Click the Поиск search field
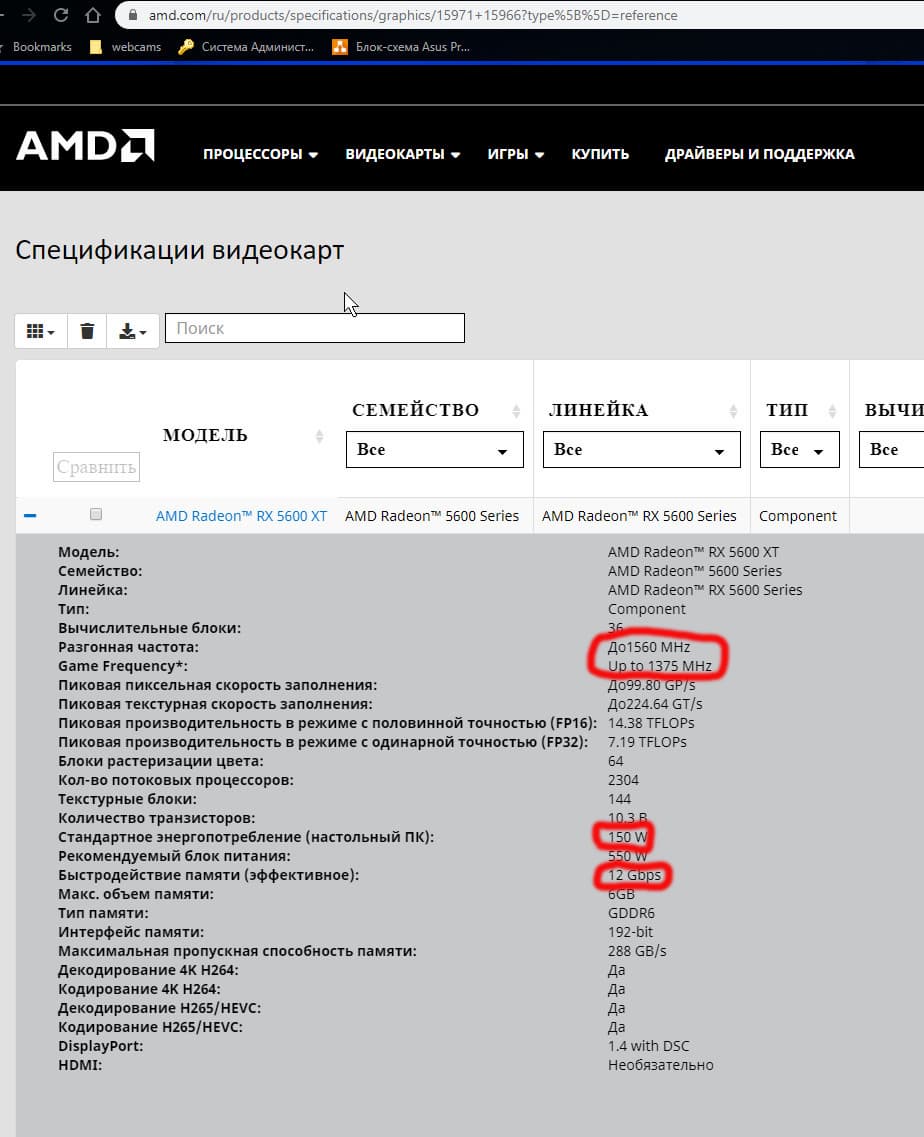Viewport: 924px width, 1137px height. [x=314, y=328]
